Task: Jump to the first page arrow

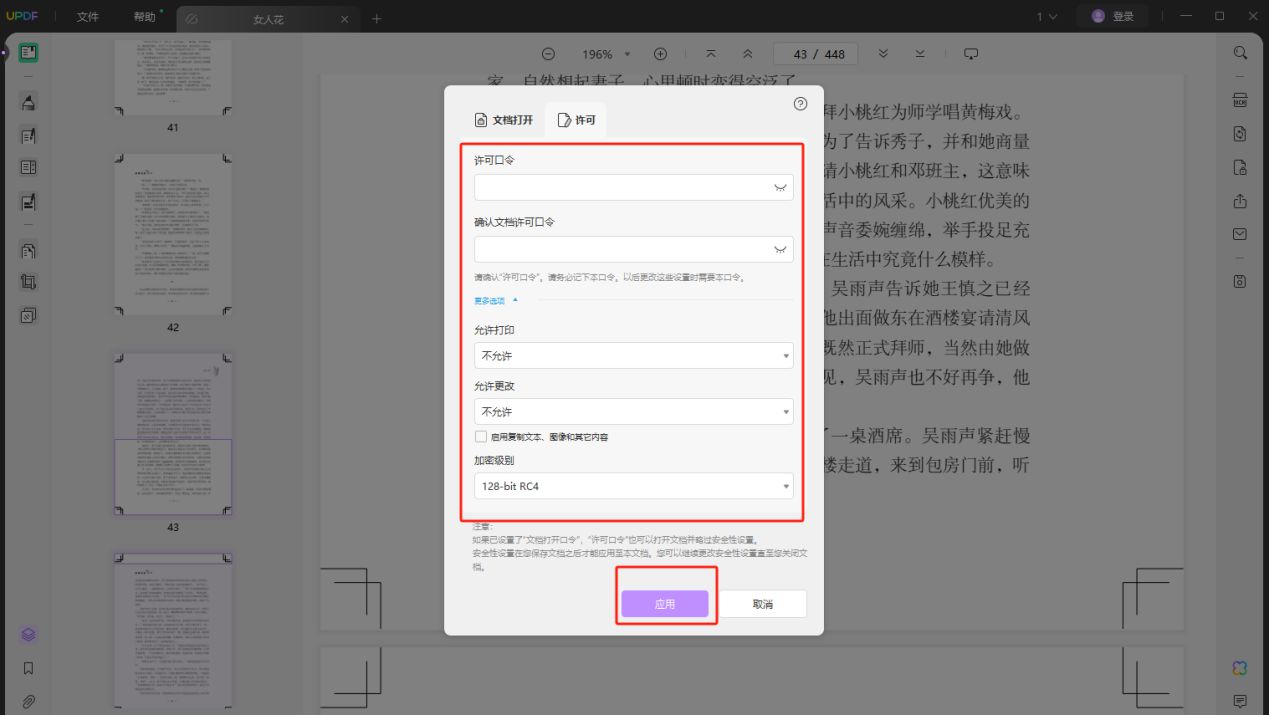Action: (x=711, y=54)
